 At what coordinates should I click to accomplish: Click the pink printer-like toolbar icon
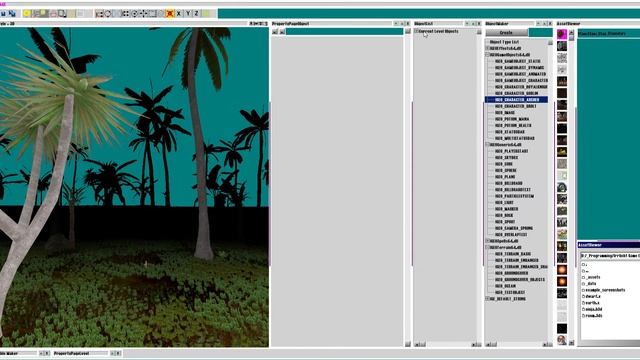pyautogui.click(x=53, y=13)
